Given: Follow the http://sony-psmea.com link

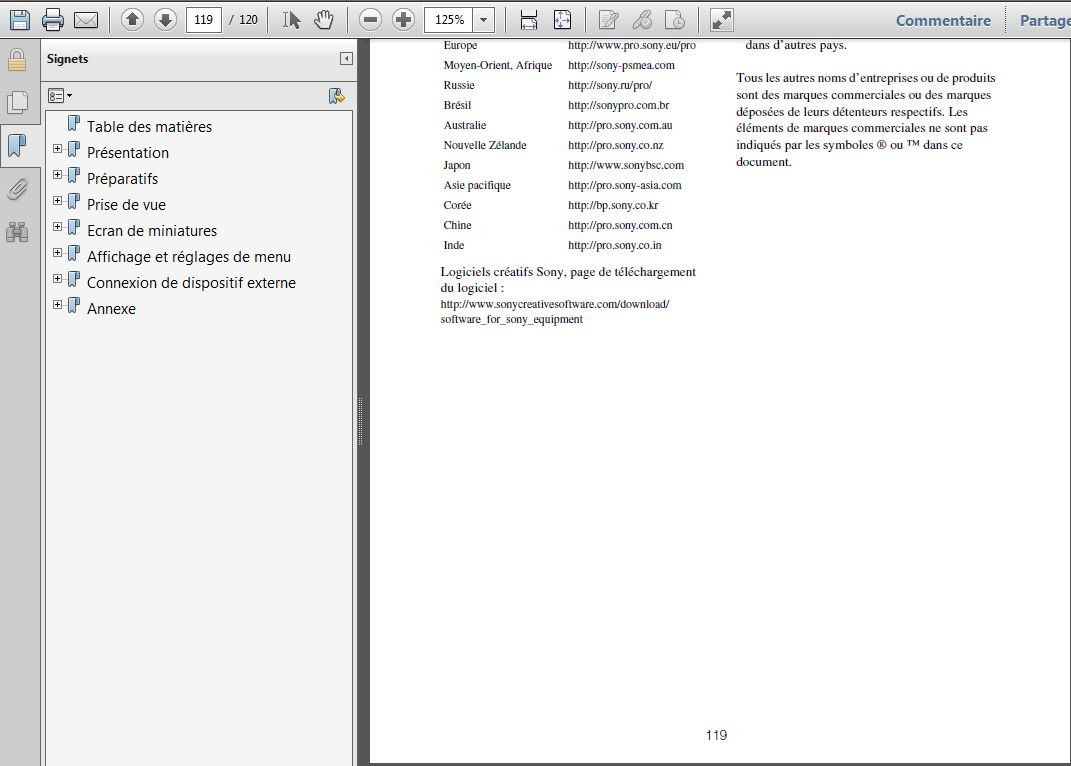Looking at the screenshot, I should point(622,65).
